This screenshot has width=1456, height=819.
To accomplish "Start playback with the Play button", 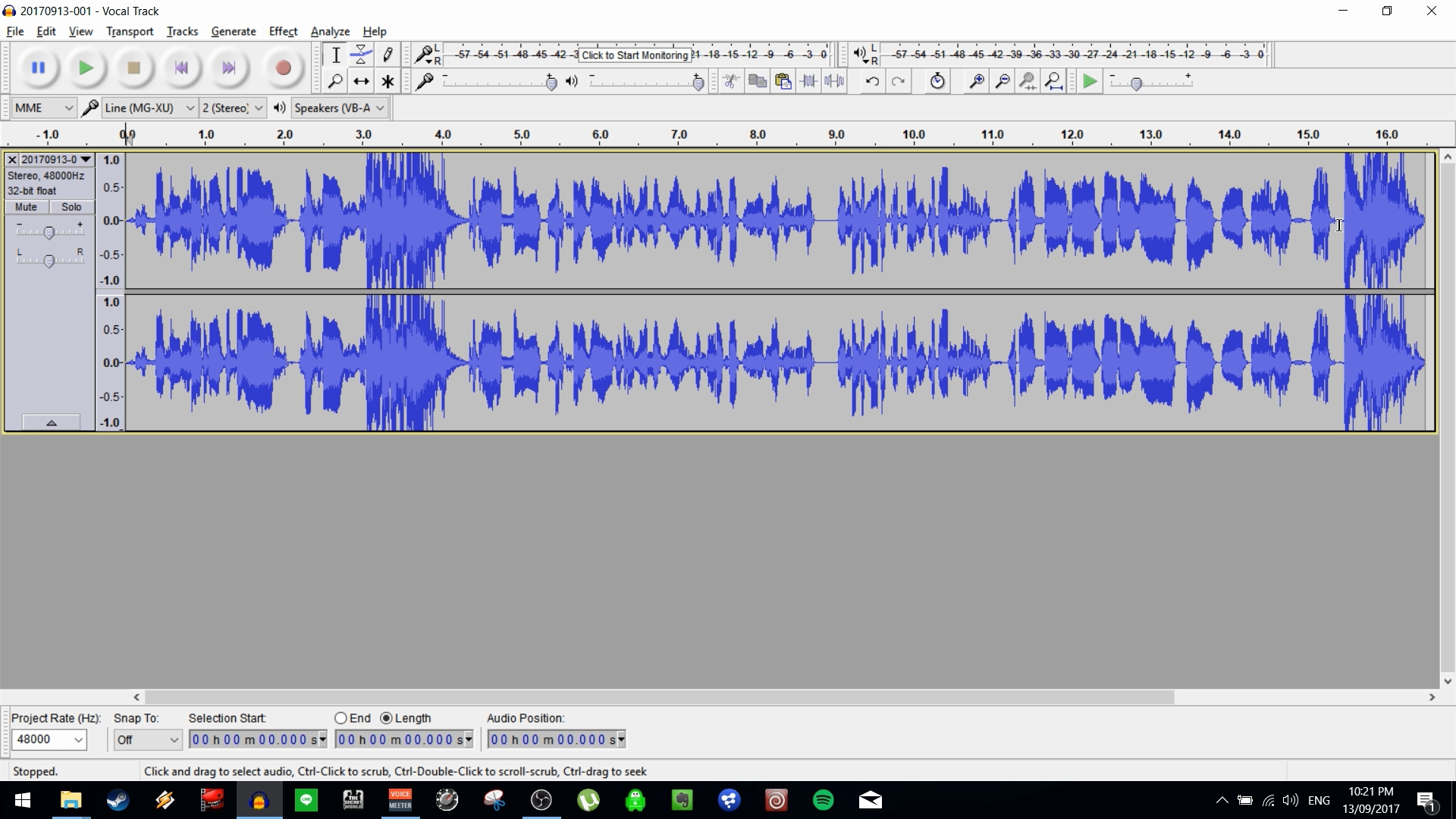I will (x=86, y=68).
